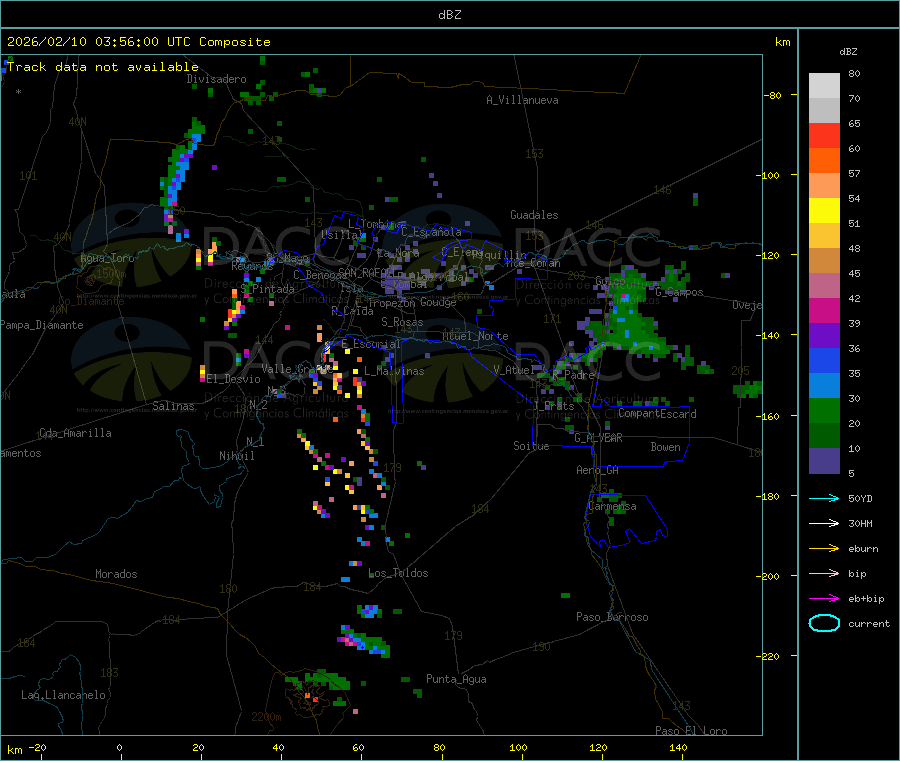Click the 'Divisadero' place label
900x761 pixels.
(216, 79)
